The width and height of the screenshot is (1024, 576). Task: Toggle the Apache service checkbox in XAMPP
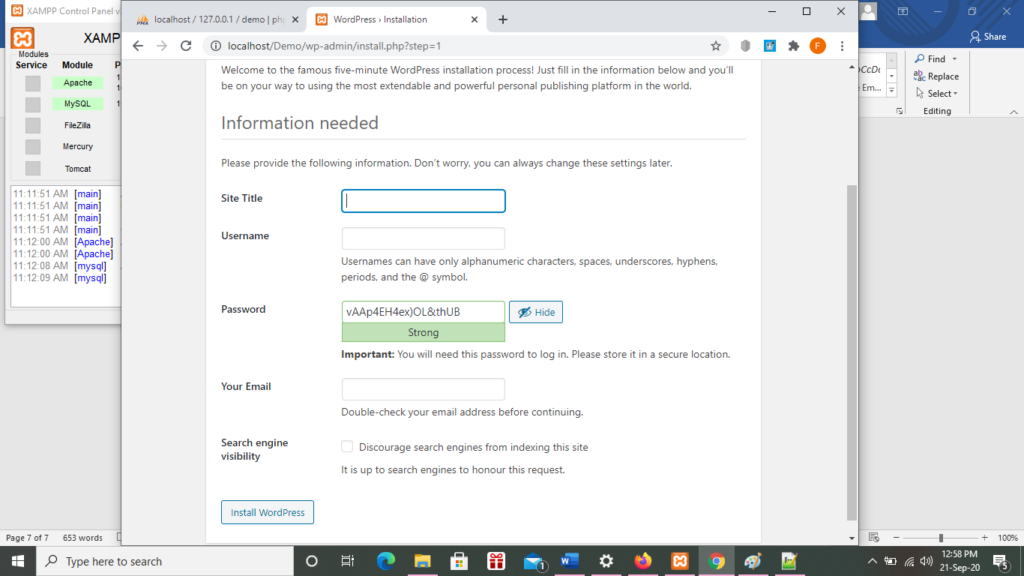click(x=33, y=83)
